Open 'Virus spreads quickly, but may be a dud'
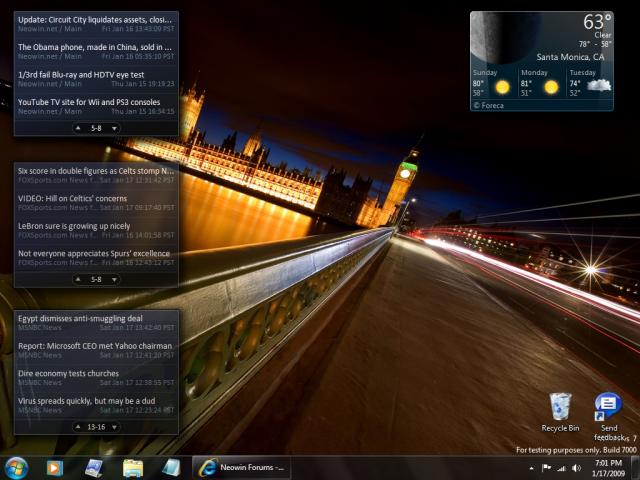640x480 pixels. pyautogui.click(x=87, y=401)
